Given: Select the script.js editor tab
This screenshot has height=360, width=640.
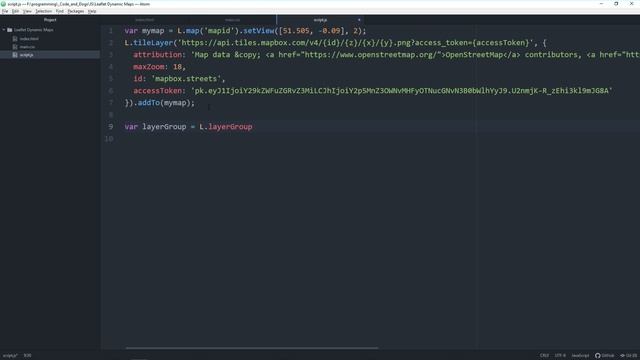Looking at the screenshot, I should point(320,20).
